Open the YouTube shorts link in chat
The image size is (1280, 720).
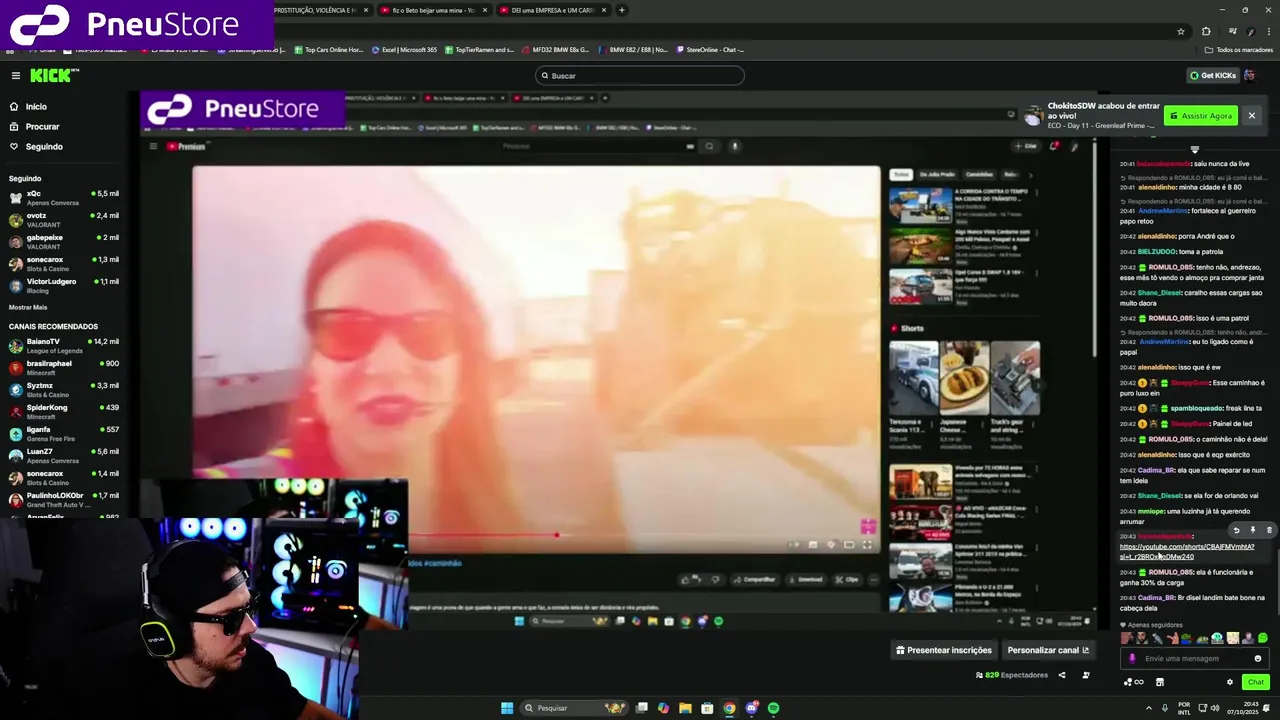(x=1186, y=552)
